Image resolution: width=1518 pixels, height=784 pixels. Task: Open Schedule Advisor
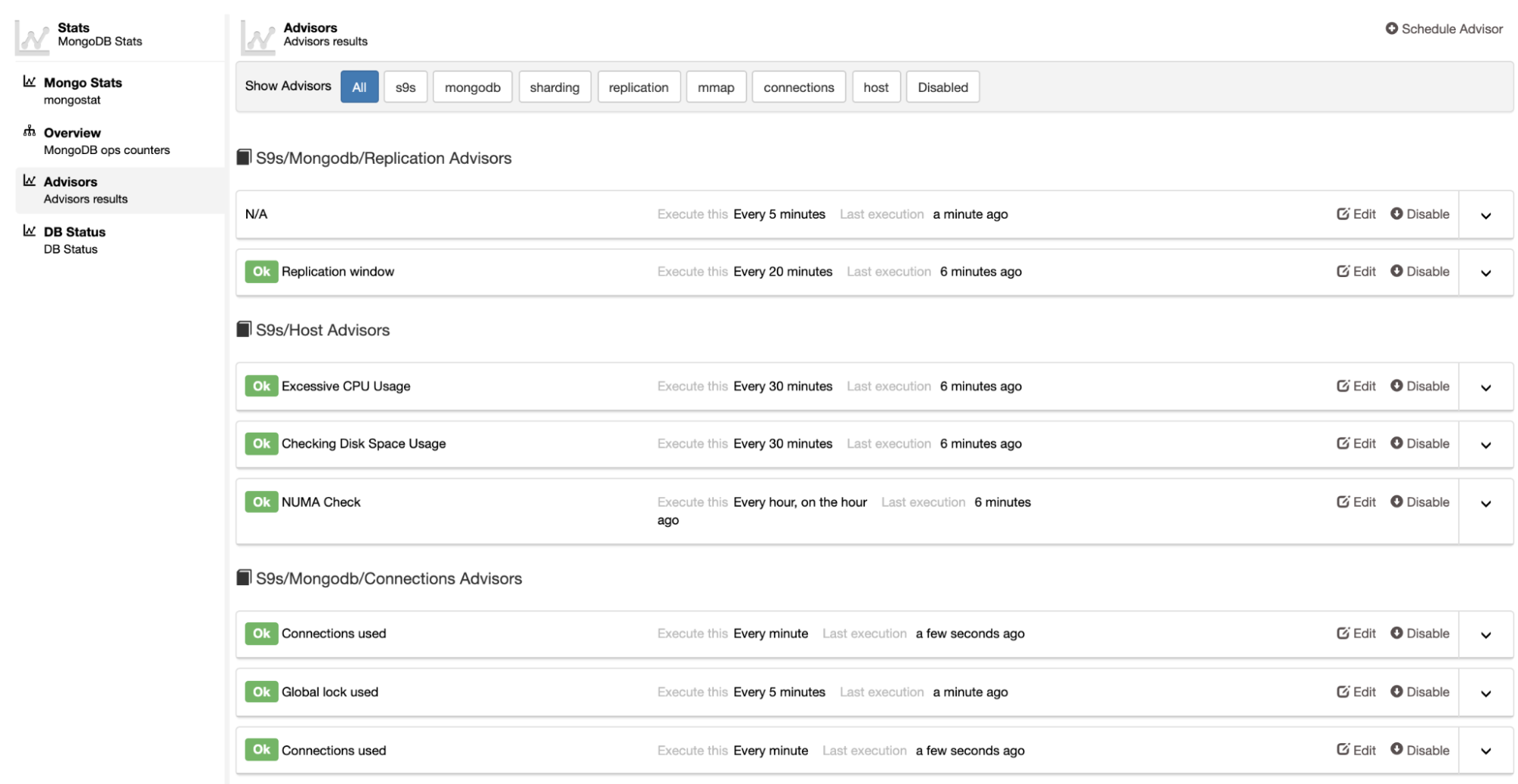(x=1444, y=29)
